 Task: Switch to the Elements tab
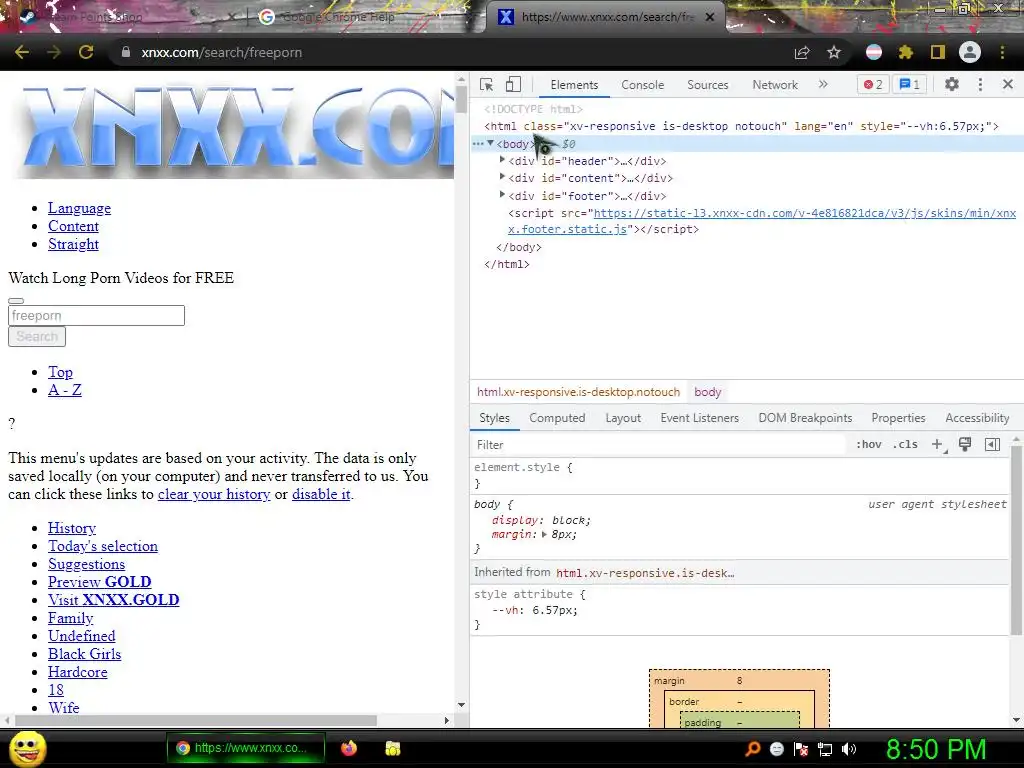tap(574, 85)
